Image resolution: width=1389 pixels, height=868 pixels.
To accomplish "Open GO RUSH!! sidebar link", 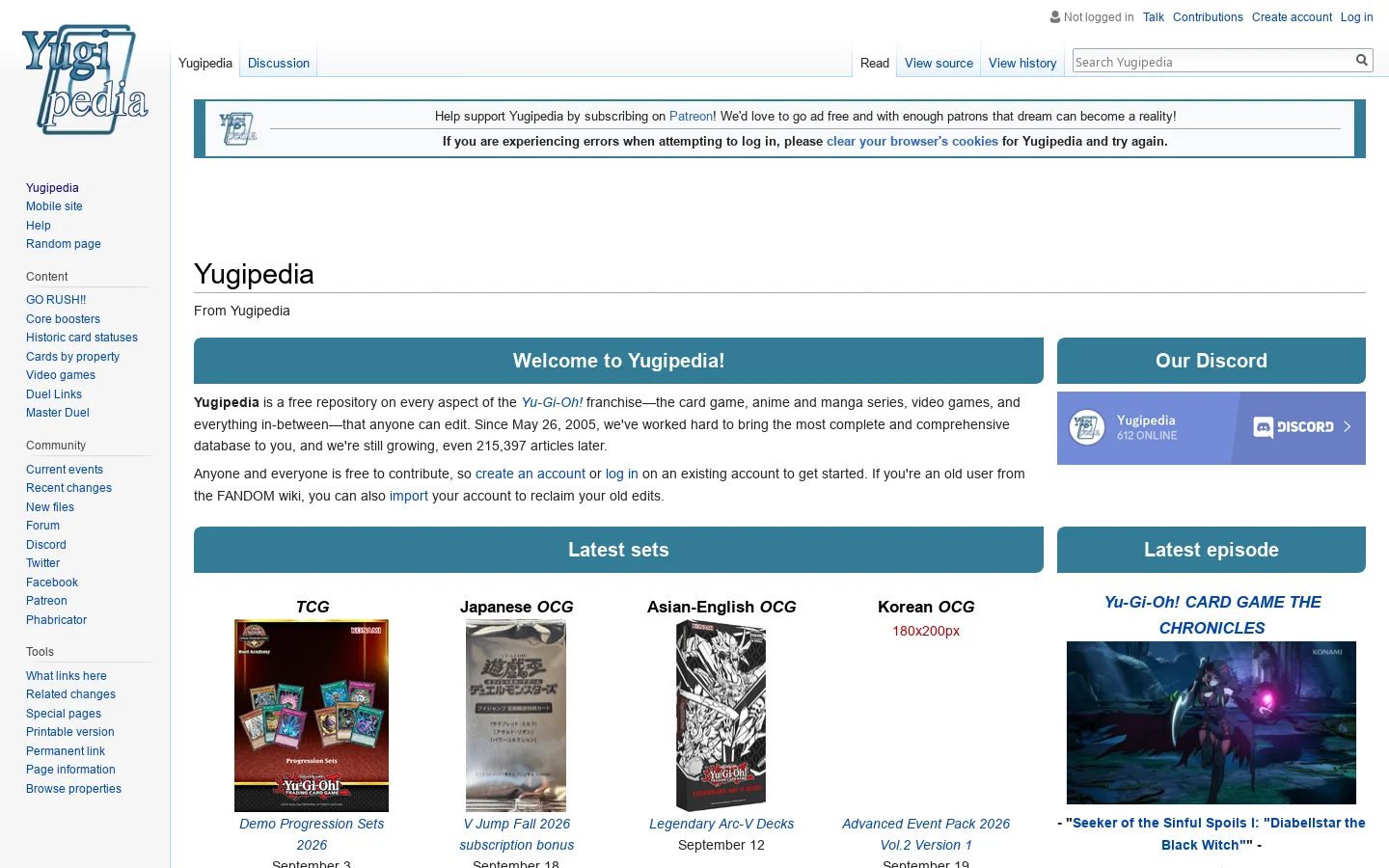I will click(56, 300).
